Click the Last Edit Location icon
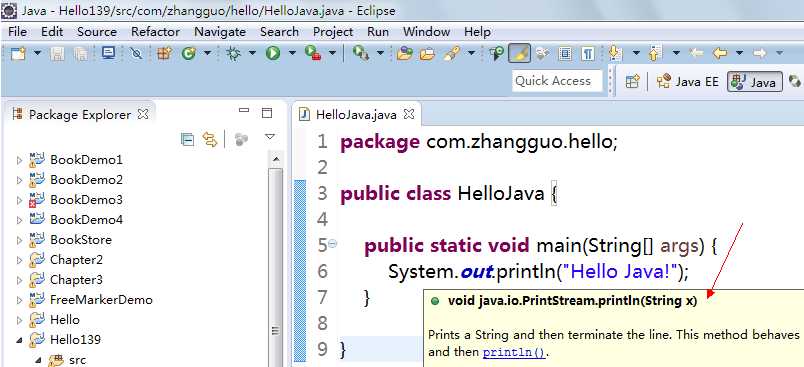 click(696, 53)
